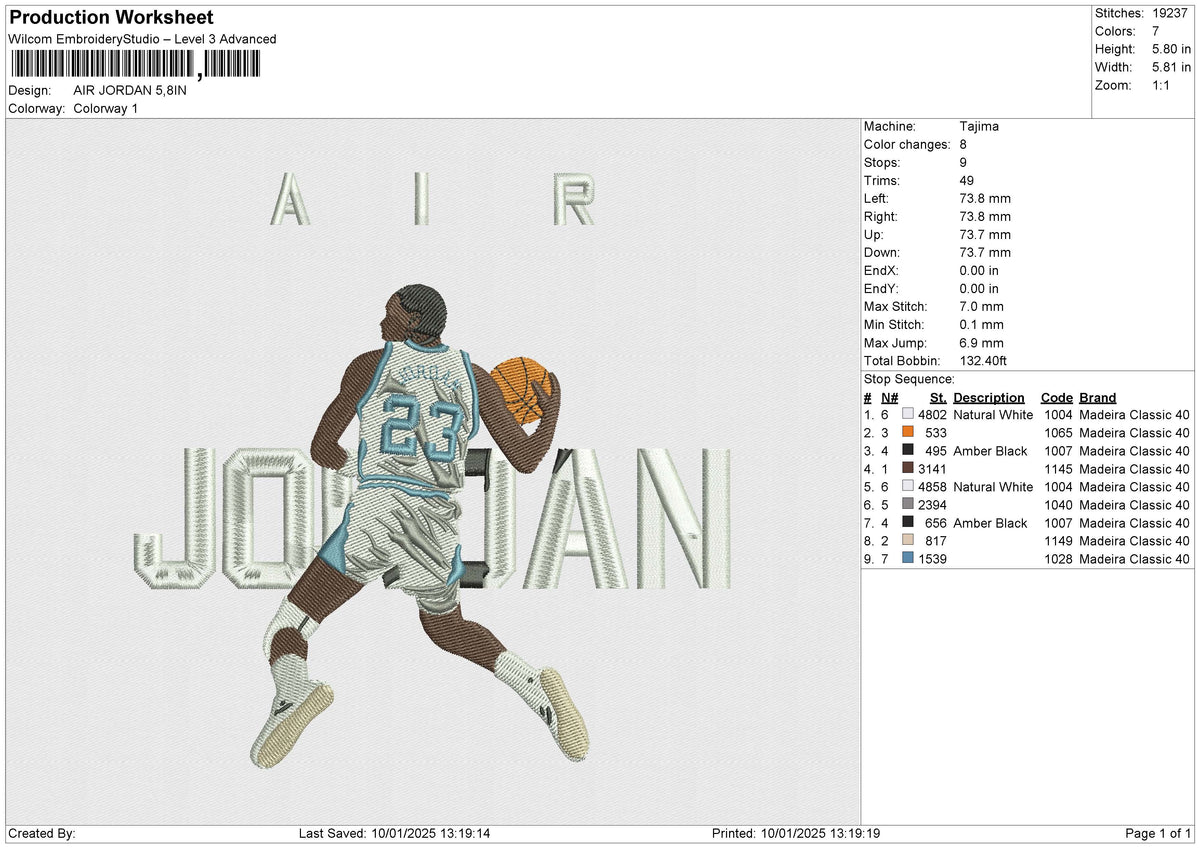The width and height of the screenshot is (1200, 848).
Task: Click the 'Created By:' footer label
Action: pyautogui.click(x=41, y=833)
